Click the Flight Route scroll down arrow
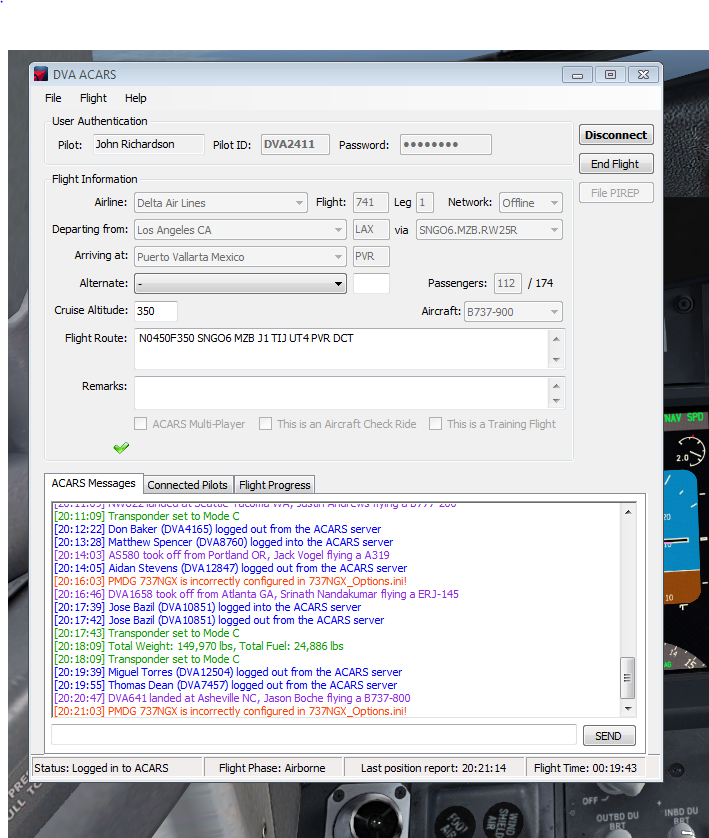The height and width of the screenshot is (838, 709). pos(556,359)
